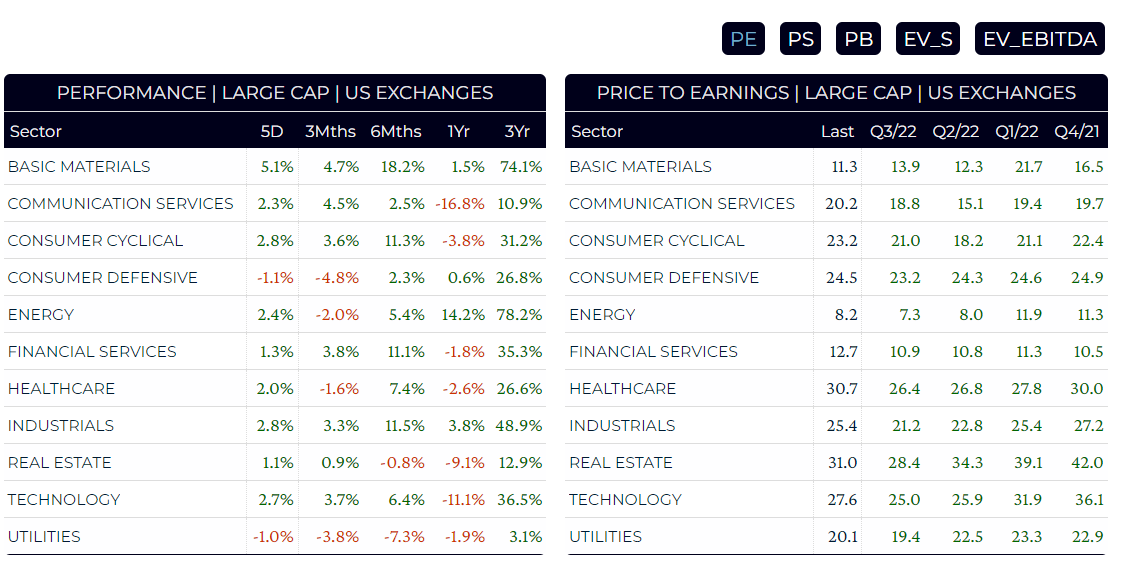Select REAL ESTATE in the Price to Earnings table

tap(621, 463)
